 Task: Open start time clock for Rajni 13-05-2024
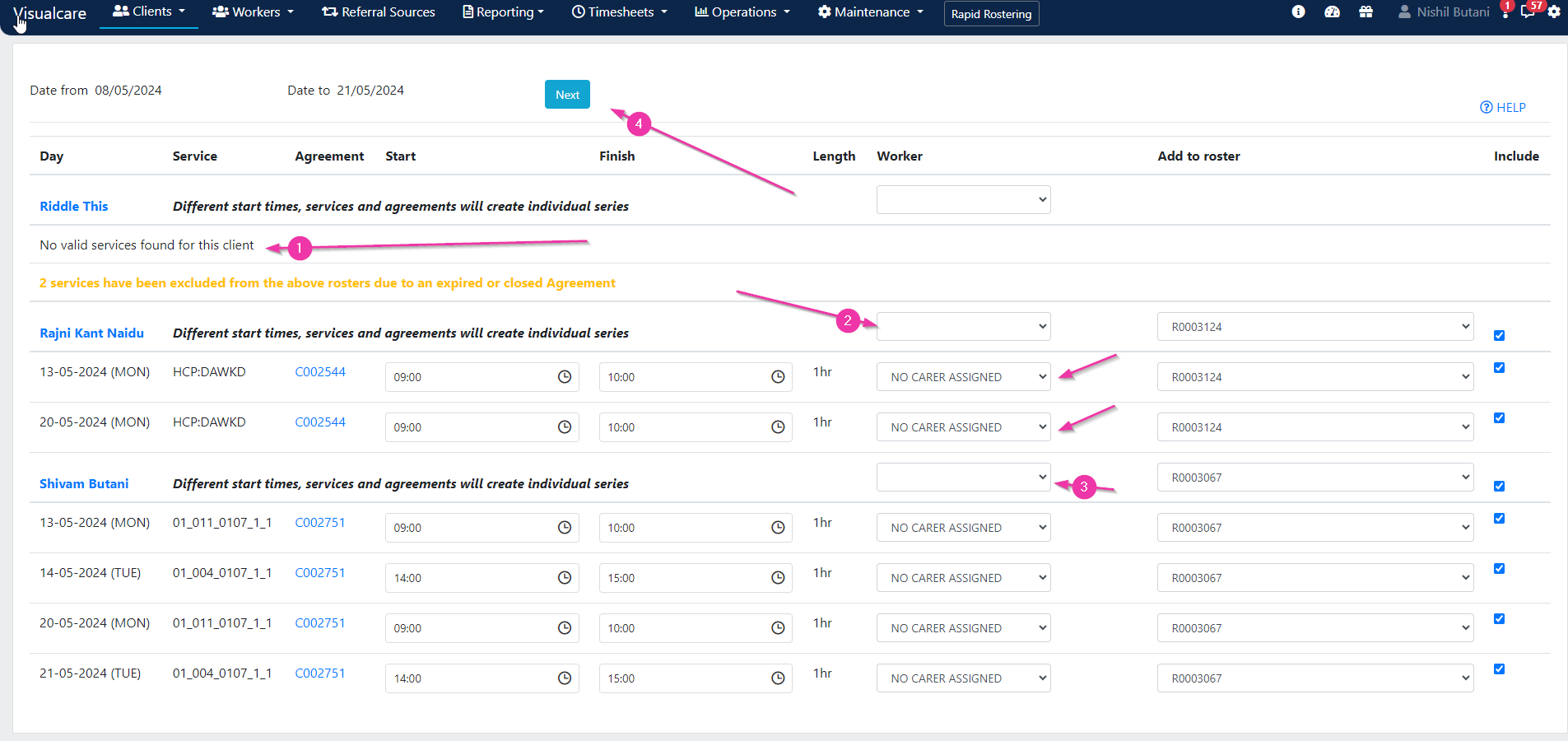pos(565,377)
